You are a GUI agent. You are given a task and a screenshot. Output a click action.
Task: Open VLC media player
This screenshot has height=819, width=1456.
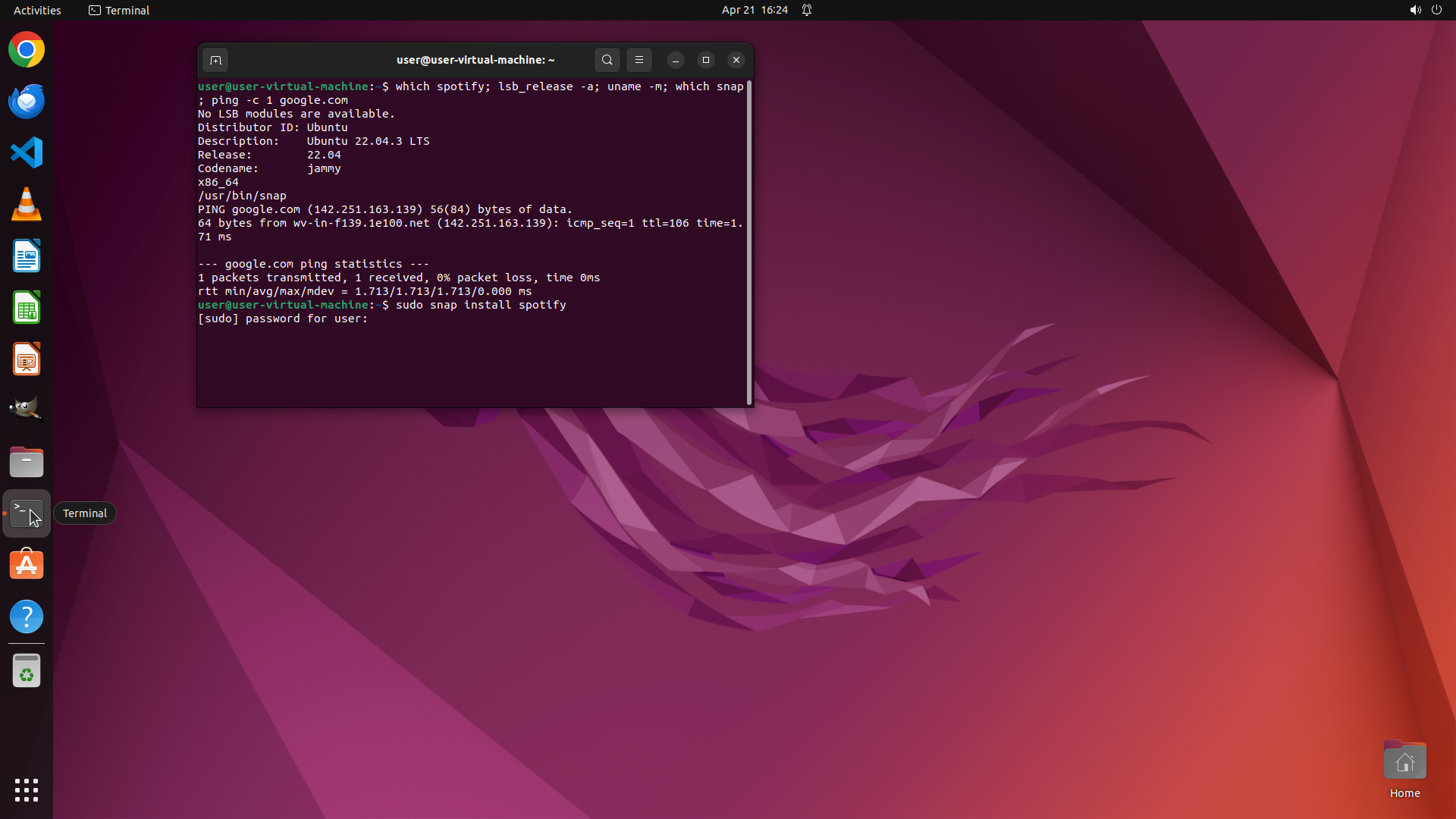(x=27, y=205)
